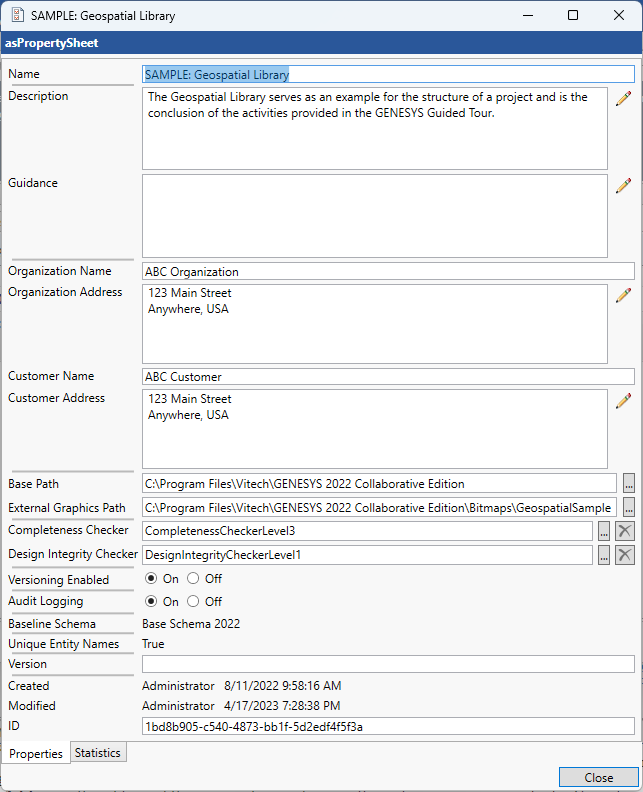Edit Customer Address using pencil icon
This screenshot has height=792, width=643.
(623, 401)
